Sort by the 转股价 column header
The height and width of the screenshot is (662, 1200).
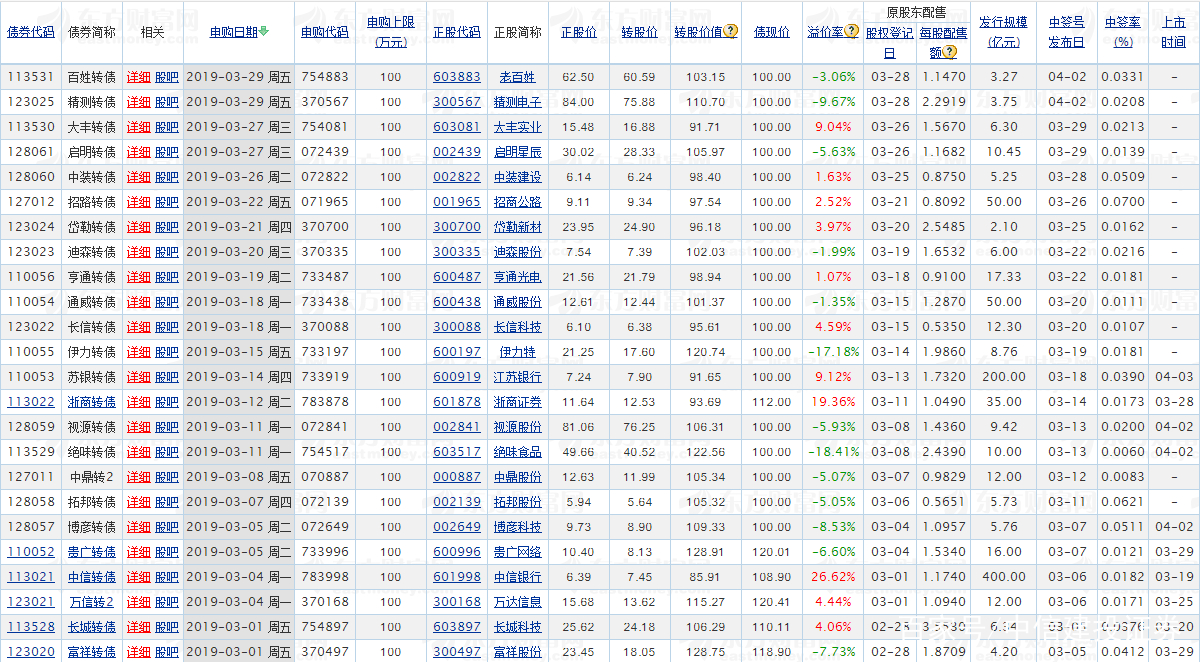coord(639,32)
